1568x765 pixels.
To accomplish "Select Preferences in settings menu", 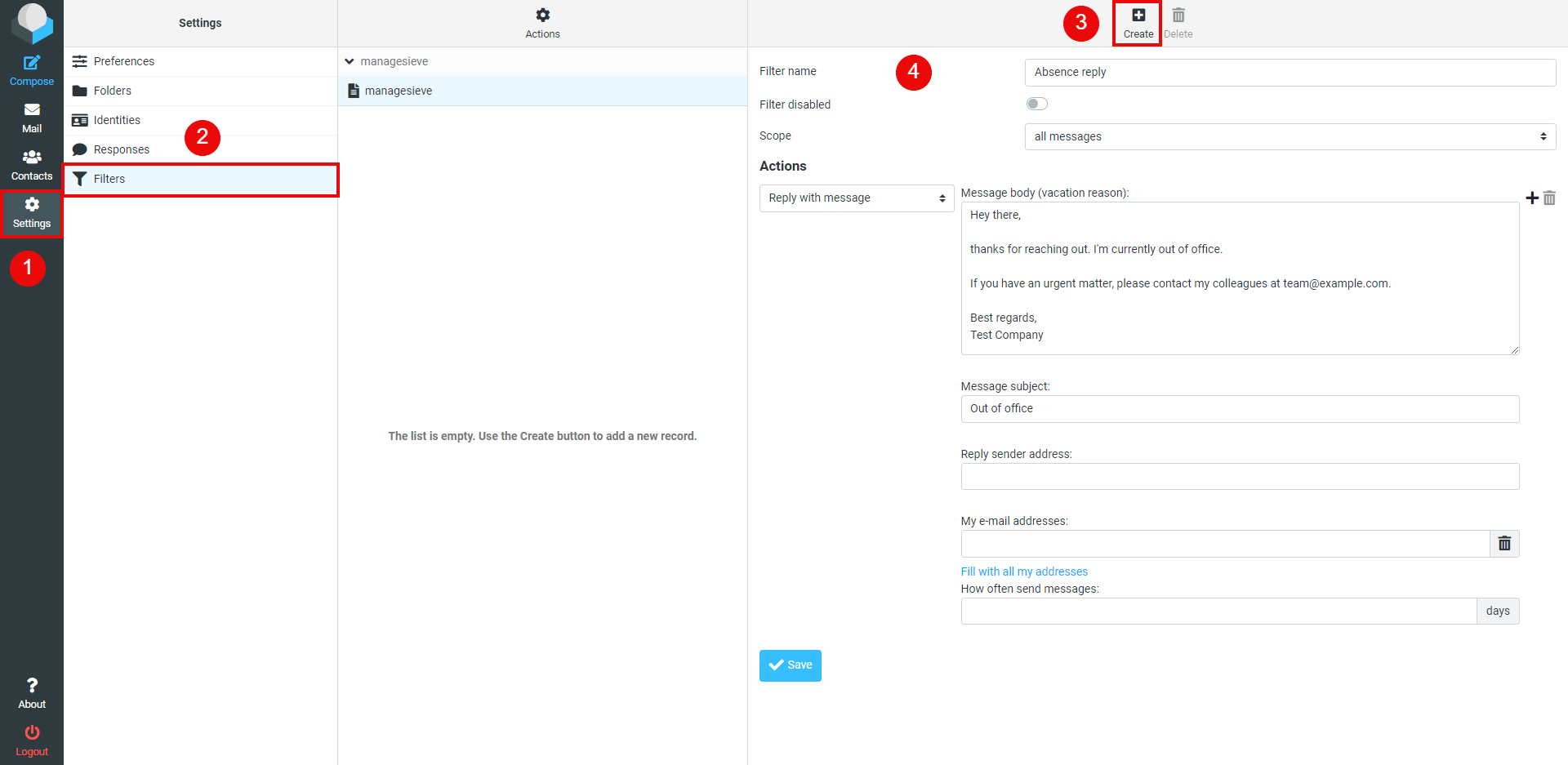I will pyautogui.click(x=123, y=61).
